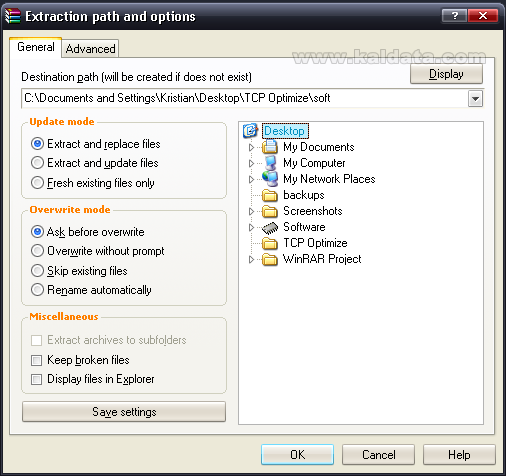Click the Save settings button
This screenshot has height=476, width=506.
(x=124, y=412)
